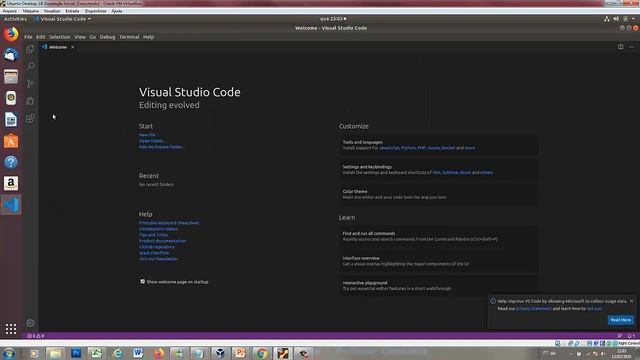This screenshot has width=640, height=360.
Task: Open Amazon from the Ubuntu dock
Action: [x=11, y=183]
